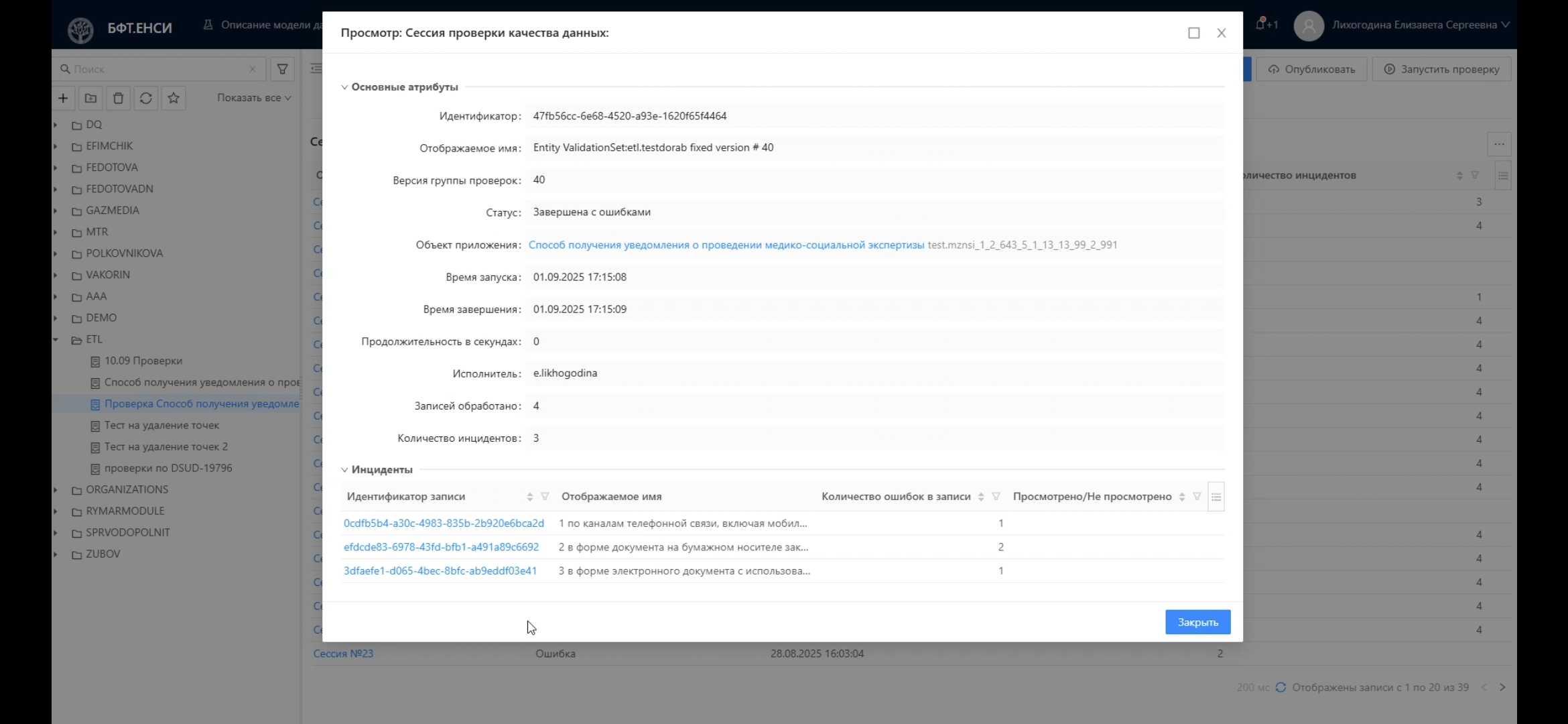The width and height of the screenshot is (1568, 724).
Task: Select the RYMARMODULE folder
Action: tap(125, 511)
